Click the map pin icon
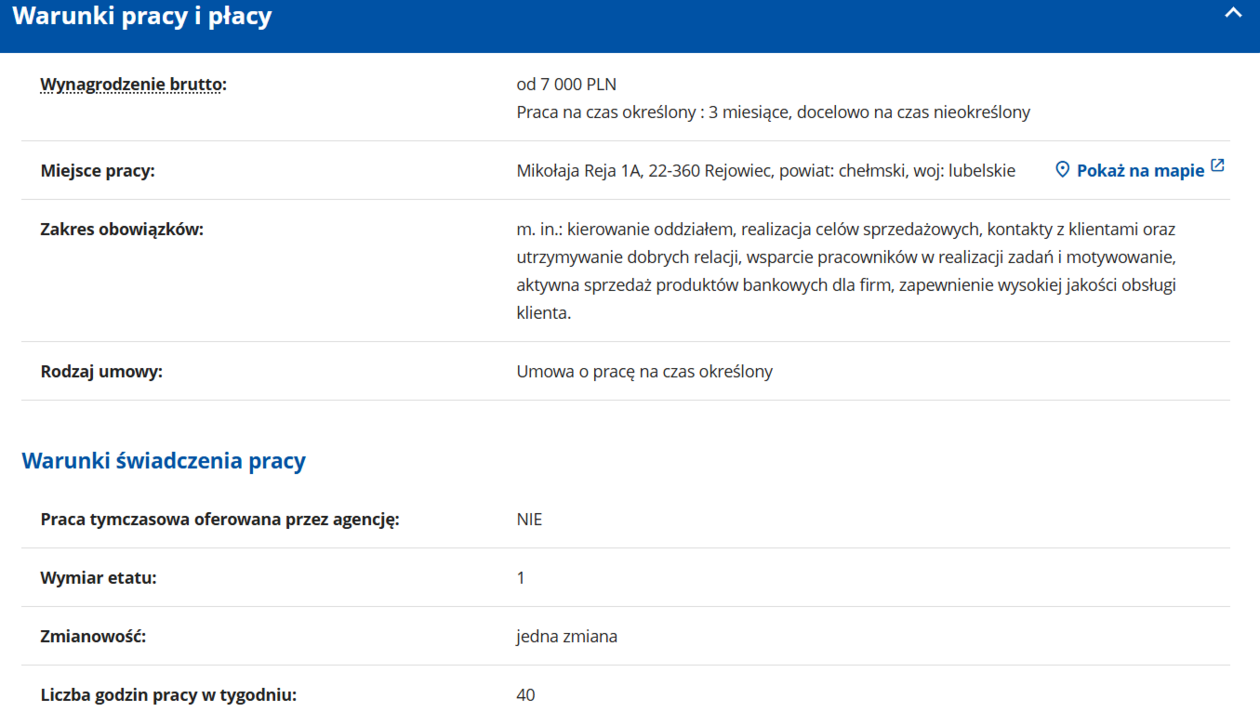Viewport: 1260px width, 712px height. point(1062,170)
